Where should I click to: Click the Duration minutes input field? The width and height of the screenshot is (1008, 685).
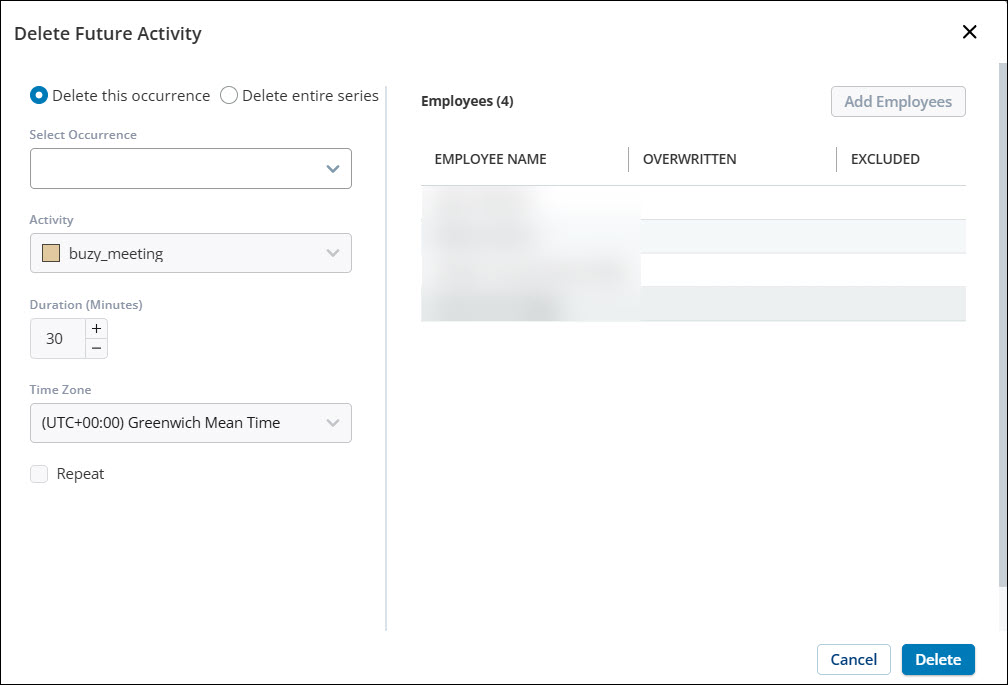pos(55,339)
